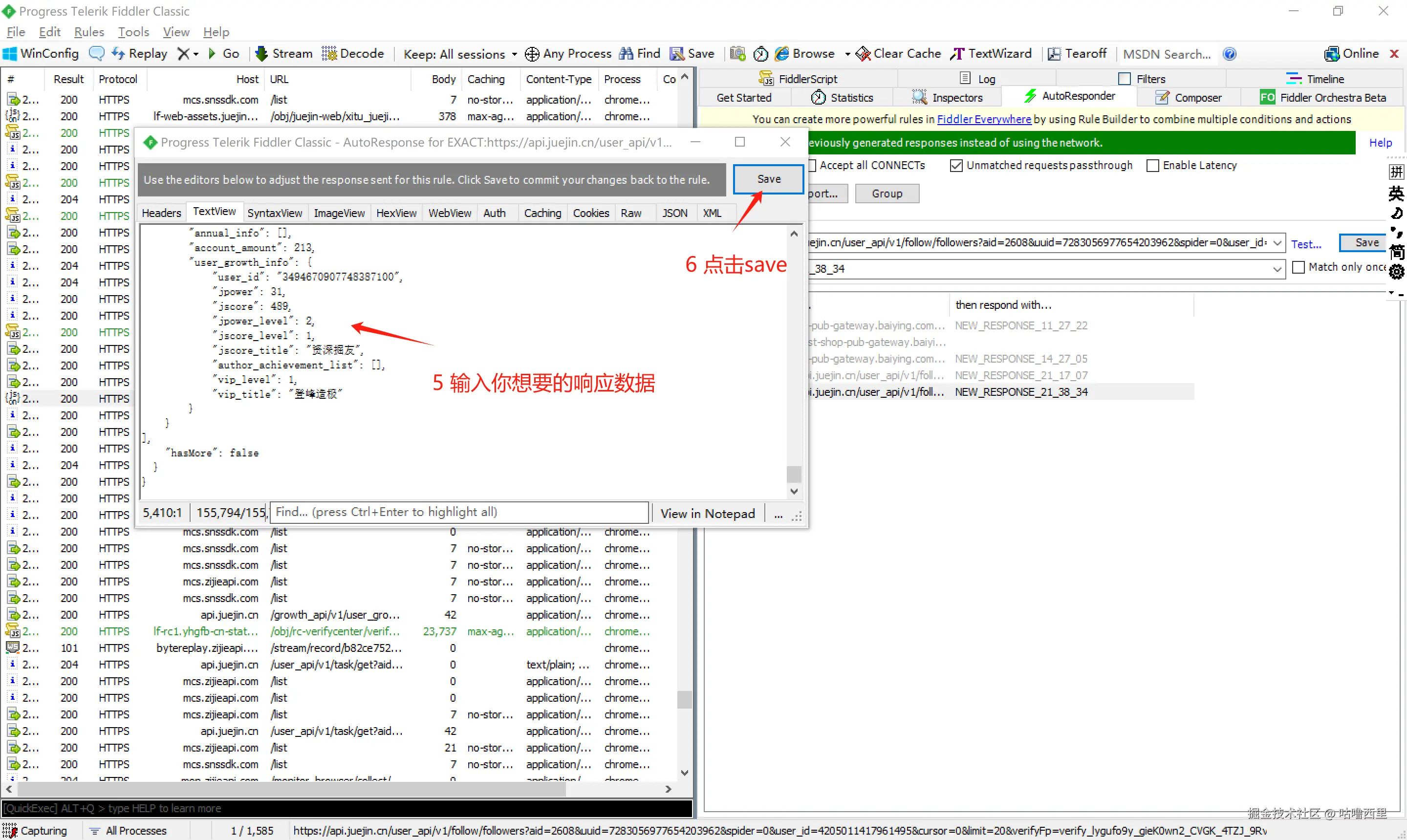Click the Find binoculars icon

pyautogui.click(x=626, y=54)
